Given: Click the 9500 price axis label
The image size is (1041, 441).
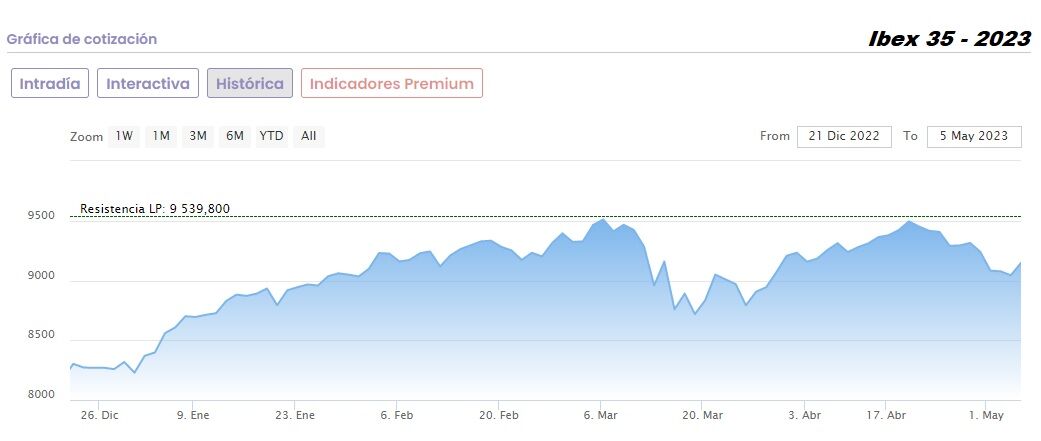Looking at the screenshot, I should 41,216.
